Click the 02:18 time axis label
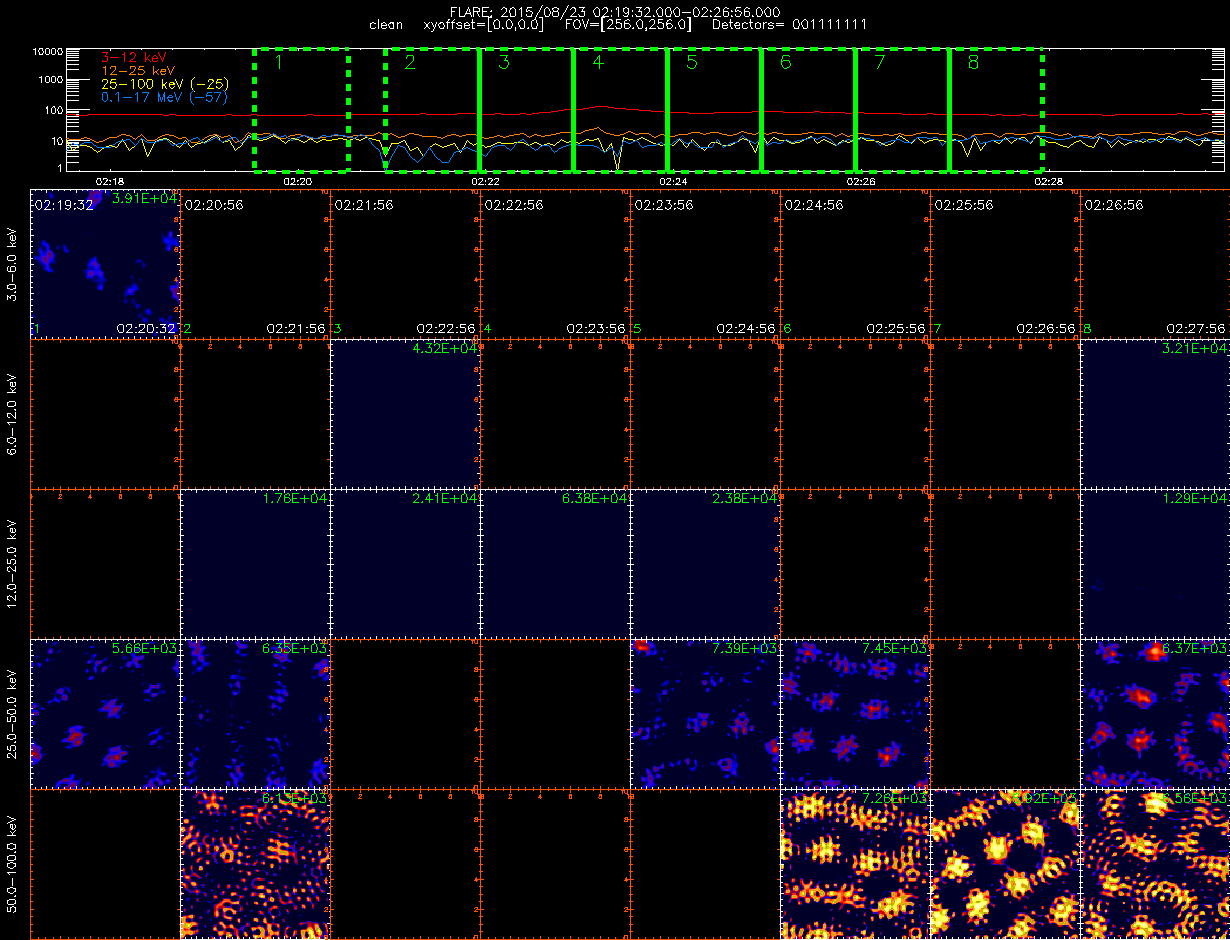 [x=109, y=182]
